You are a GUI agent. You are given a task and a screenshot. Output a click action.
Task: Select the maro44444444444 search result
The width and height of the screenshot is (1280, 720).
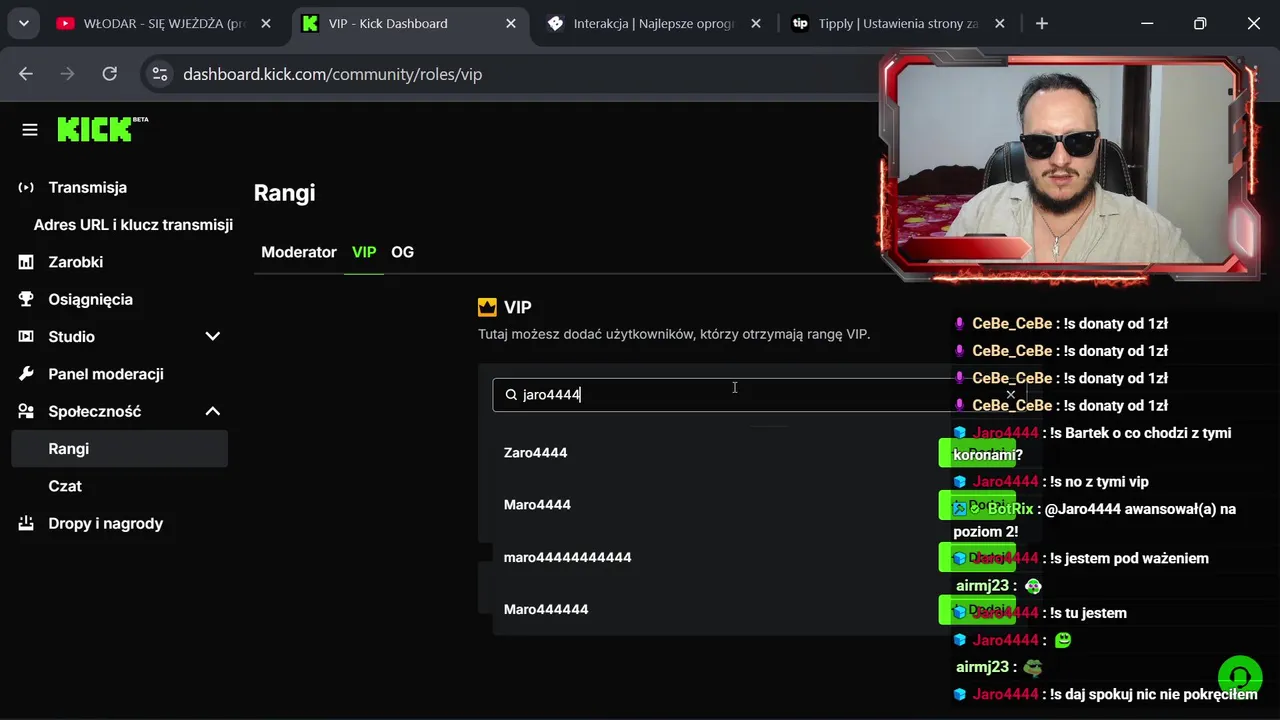point(567,557)
